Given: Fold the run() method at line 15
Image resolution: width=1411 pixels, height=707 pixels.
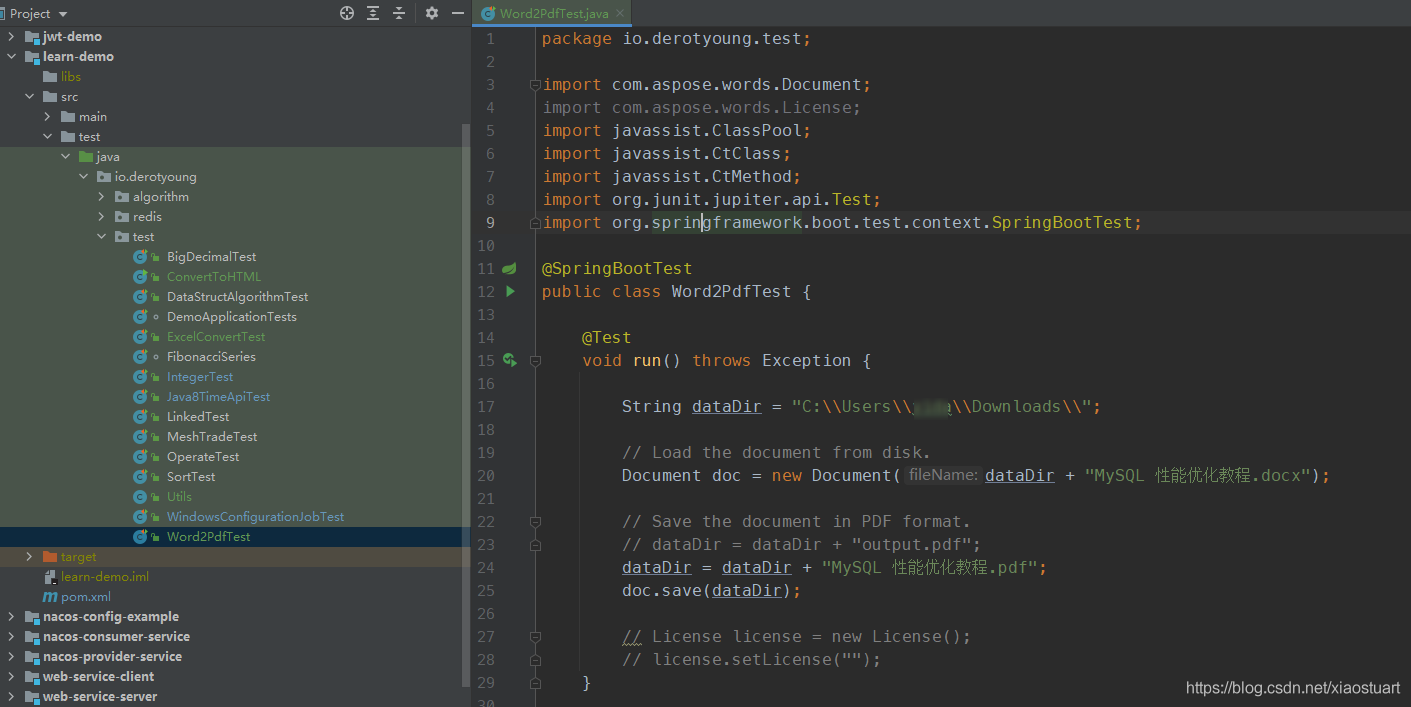Looking at the screenshot, I should tap(535, 361).
